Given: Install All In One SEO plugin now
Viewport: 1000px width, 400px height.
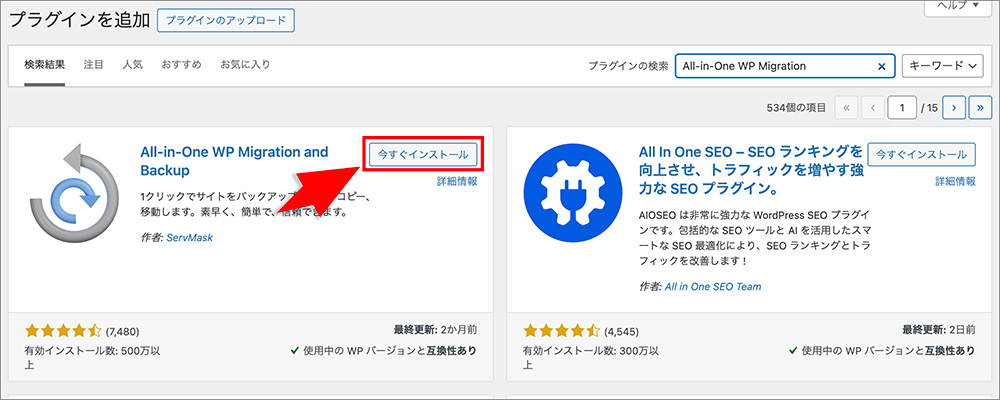Looking at the screenshot, I should point(922,154).
